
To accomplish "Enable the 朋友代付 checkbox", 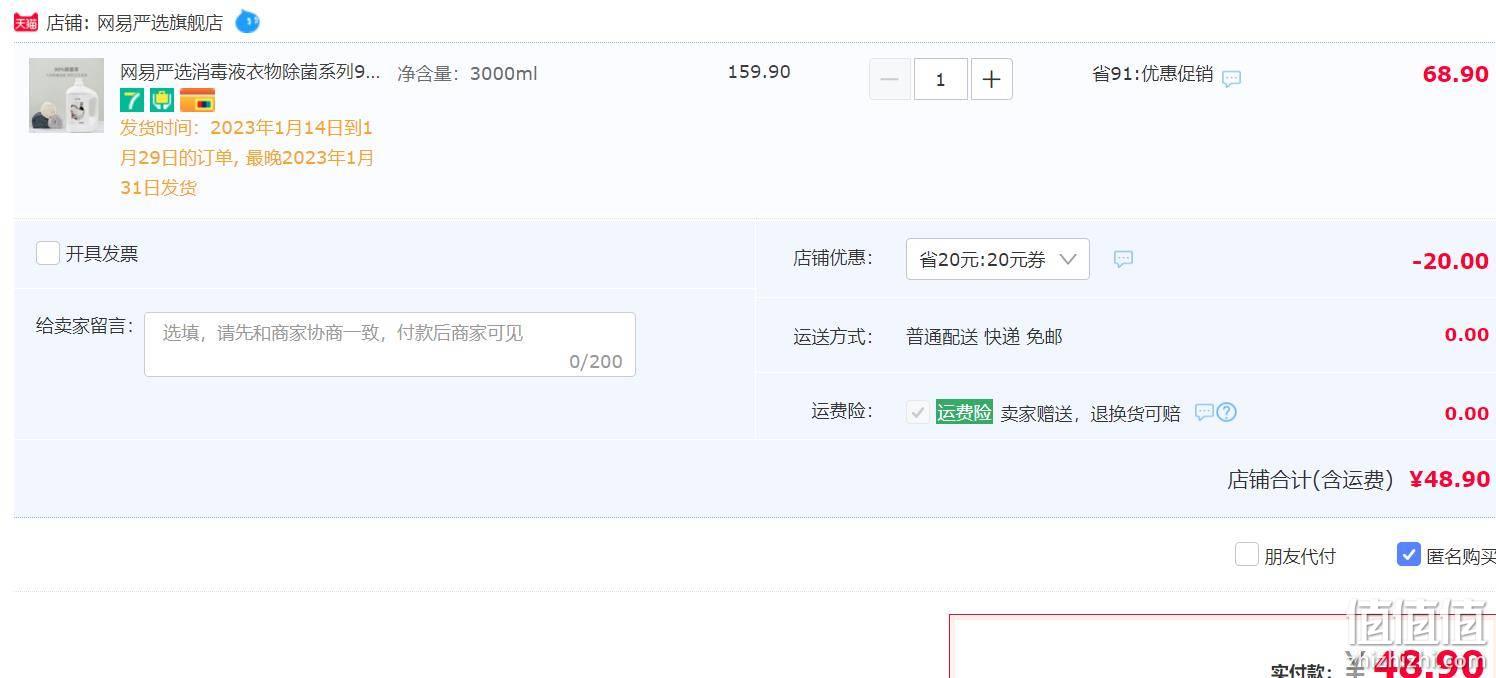I will click(1247, 554).
